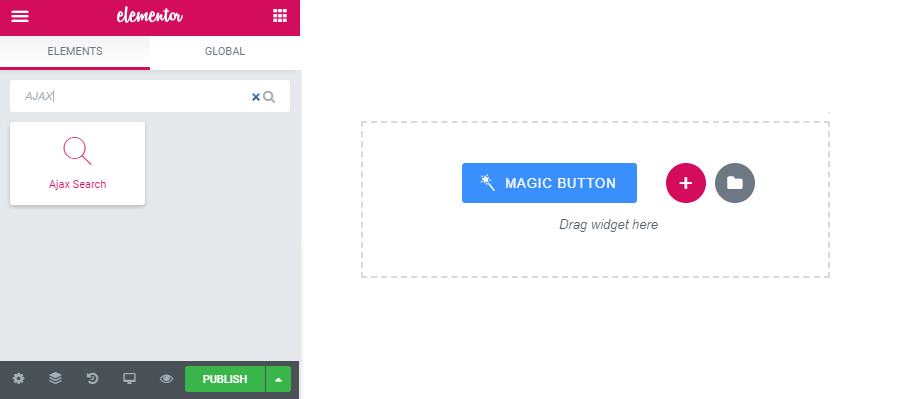Image resolution: width=897 pixels, height=399 pixels.
Task: Clear the widget search with the X icon
Action: click(256, 97)
